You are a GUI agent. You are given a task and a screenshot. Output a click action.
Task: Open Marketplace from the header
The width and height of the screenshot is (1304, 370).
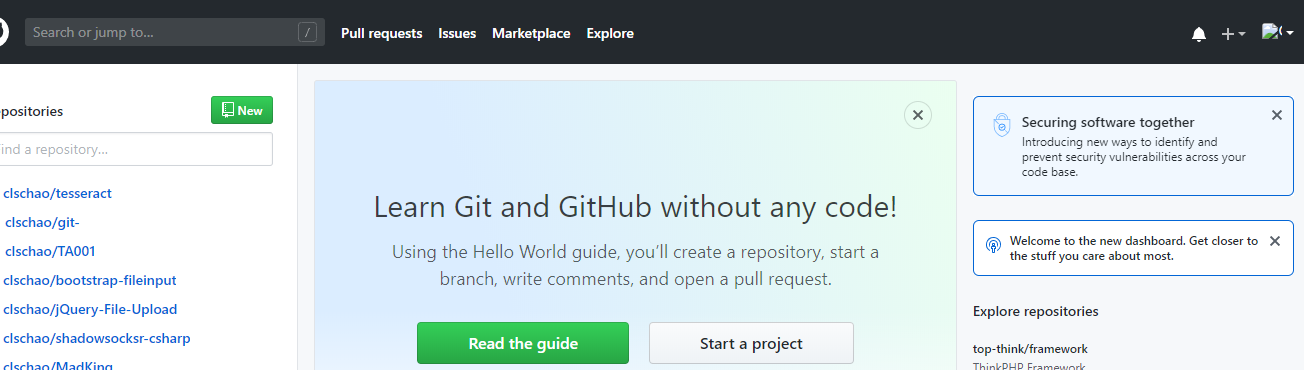tap(531, 33)
